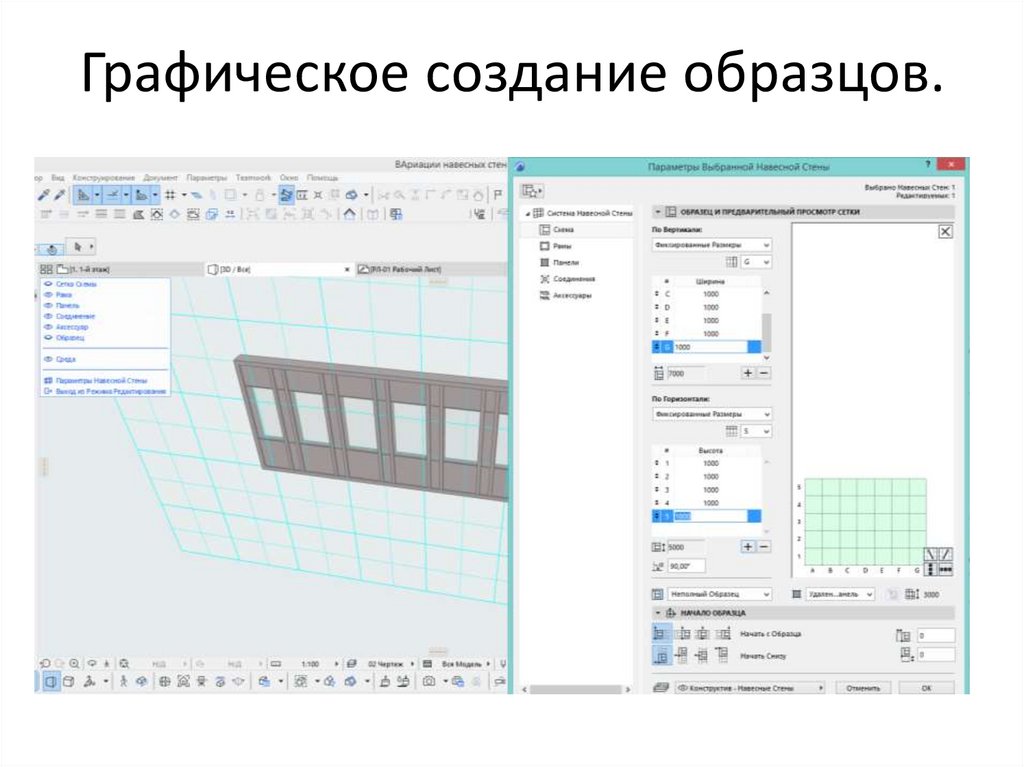This screenshot has width=1024, height=767.
Task: Open the Favorites button in dialog top-left
Action: point(532,191)
